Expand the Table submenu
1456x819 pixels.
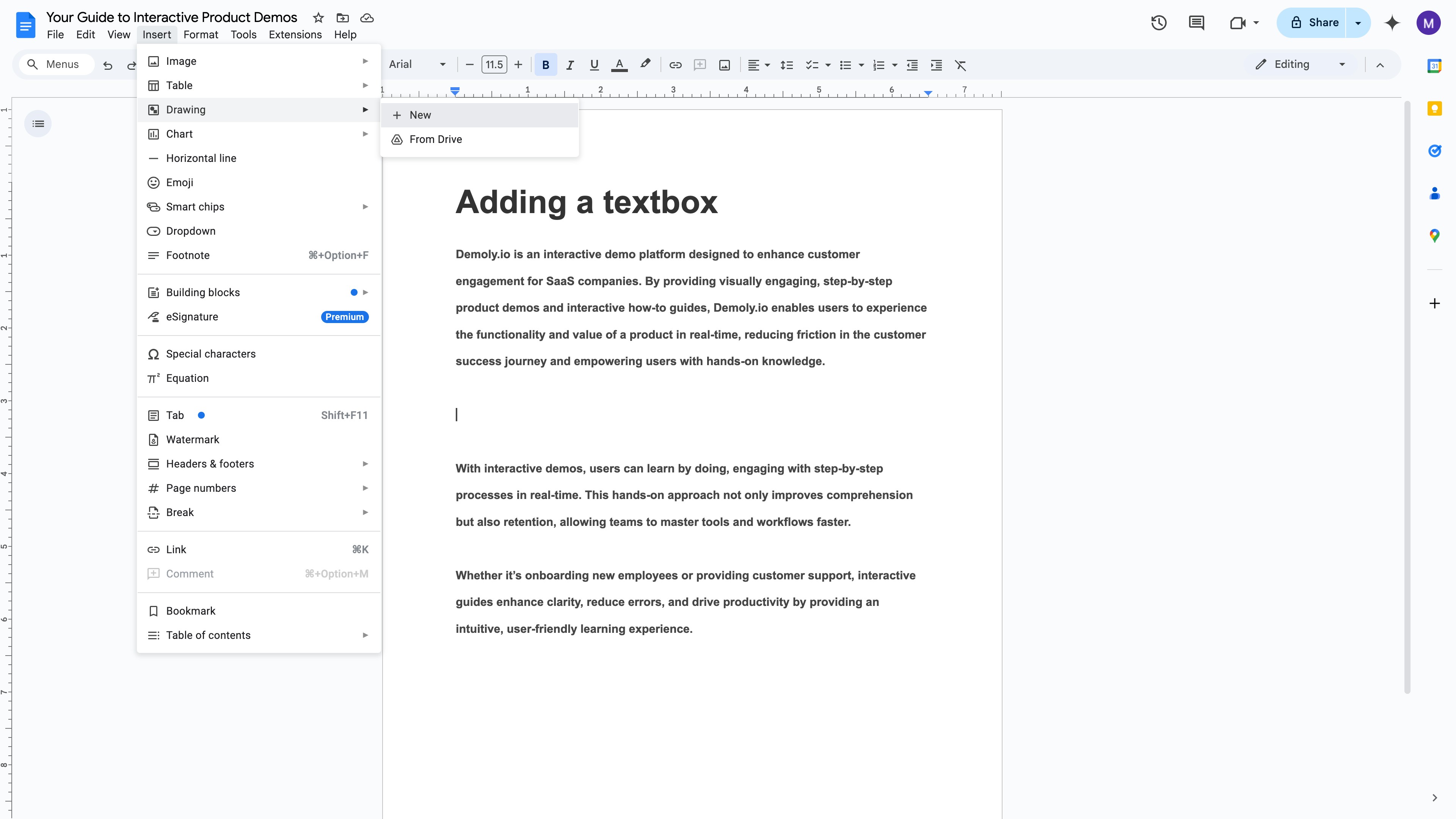tap(259, 85)
